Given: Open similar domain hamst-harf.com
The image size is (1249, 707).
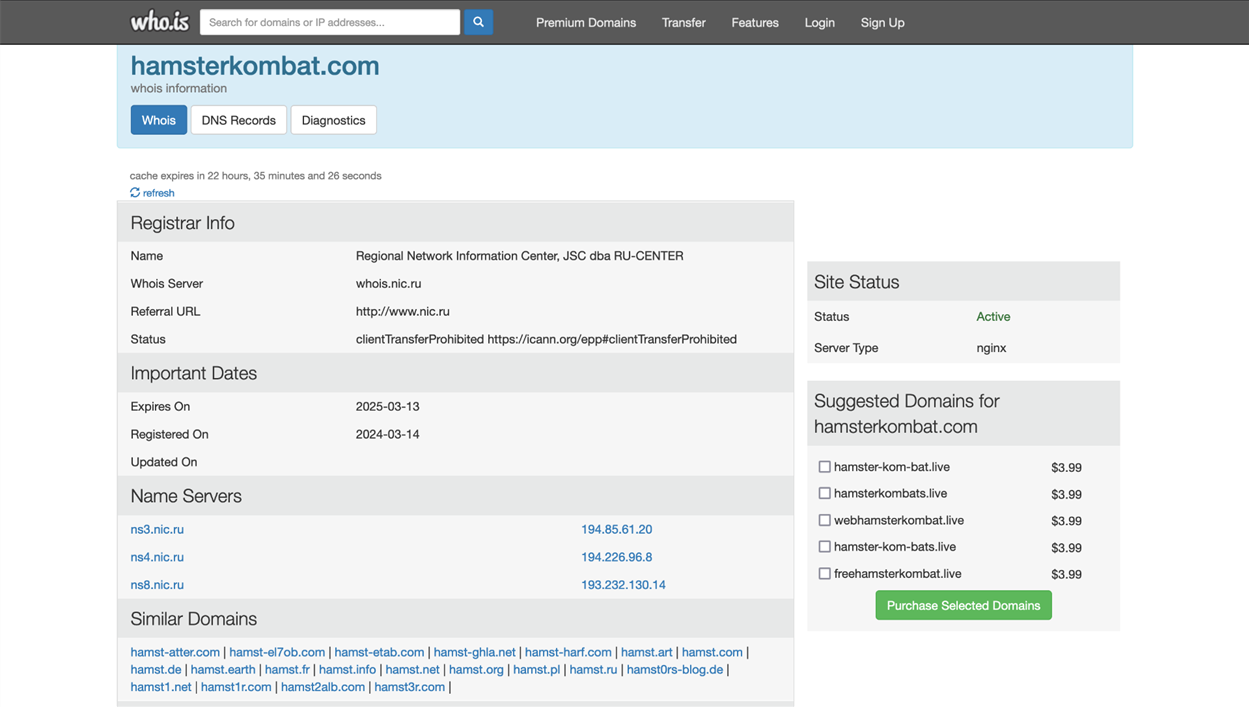Looking at the screenshot, I should pyautogui.click(x=568, y=652).
